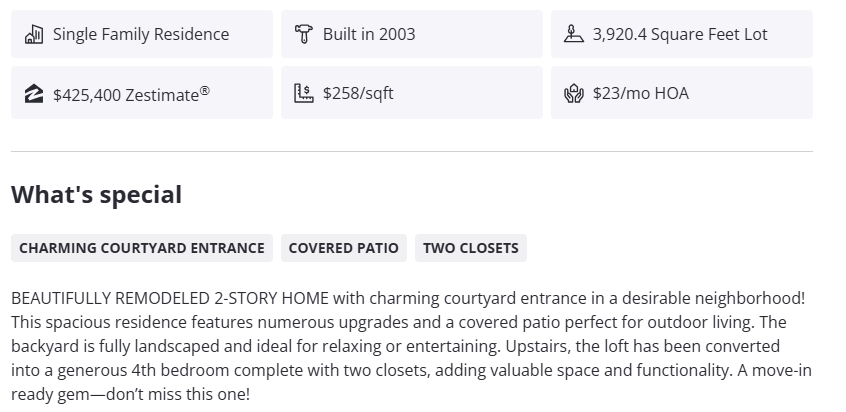Select the Two Closets tag
Image resolution: width=846 pixels, height=412 pixels.
point(470,248)
